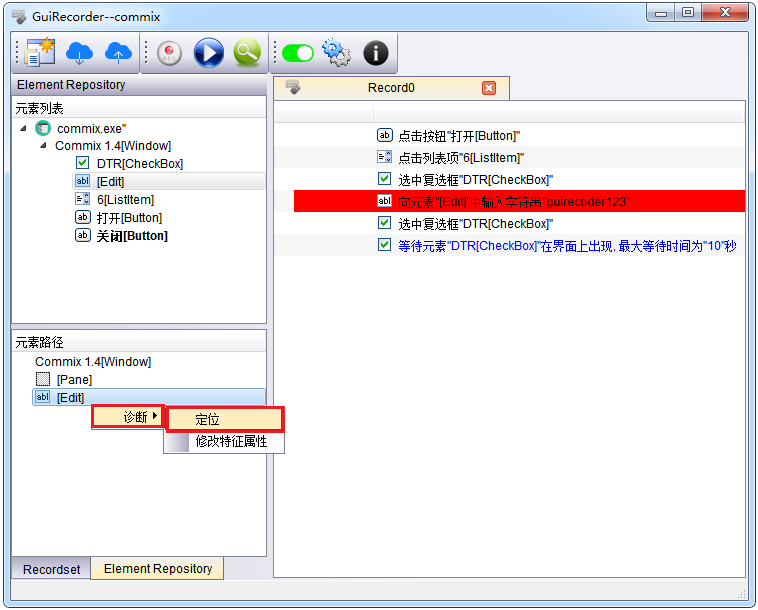The width and height of the screenshot is (758, 610).
Task: Select 打开[Button] in element list
Action: (129, 218)
